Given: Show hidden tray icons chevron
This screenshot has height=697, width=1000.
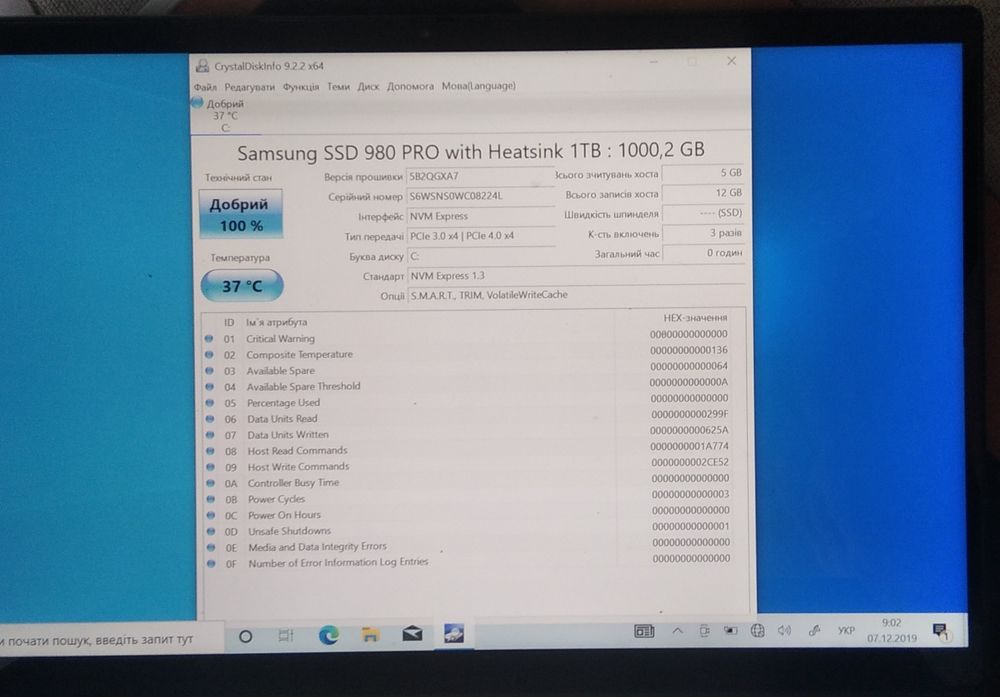Looking at the screenshot, I should 677,631.
